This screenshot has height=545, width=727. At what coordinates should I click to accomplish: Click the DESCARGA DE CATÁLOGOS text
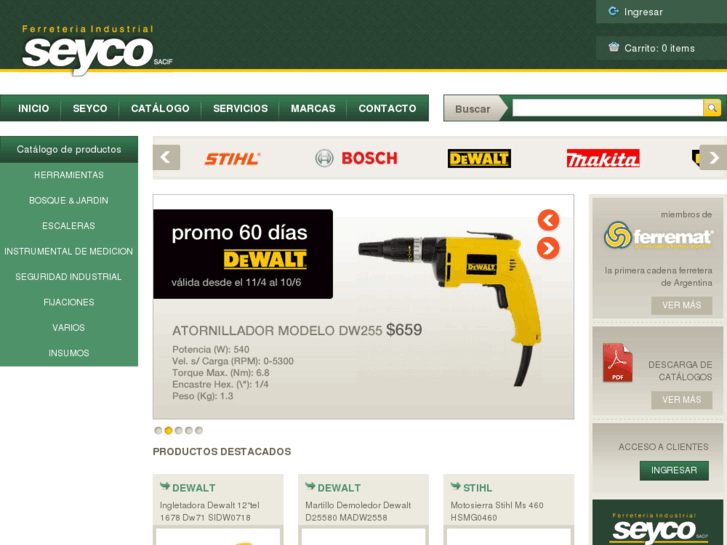point(680,371)
